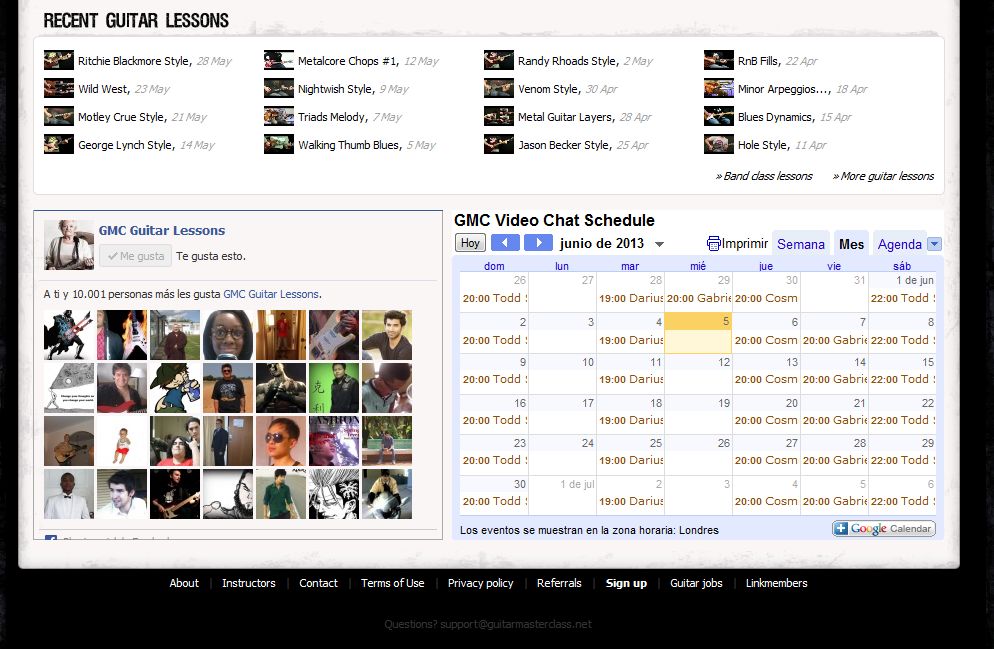The image size is (994, 649).
Task: Open the GMC Guitar Lessons profile picture
Action: tap(68, 245)
